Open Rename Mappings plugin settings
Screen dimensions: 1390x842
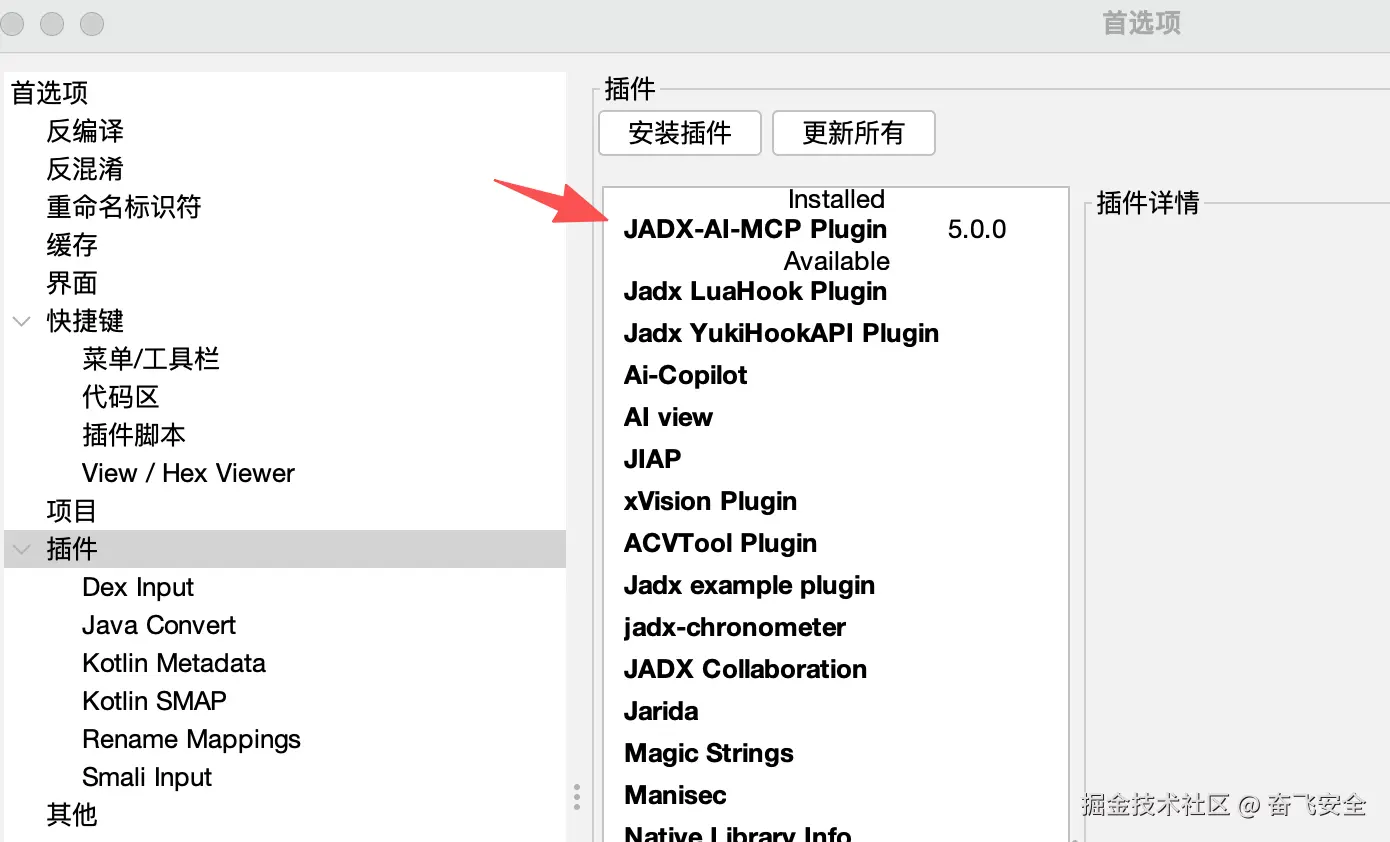(191, 739)
